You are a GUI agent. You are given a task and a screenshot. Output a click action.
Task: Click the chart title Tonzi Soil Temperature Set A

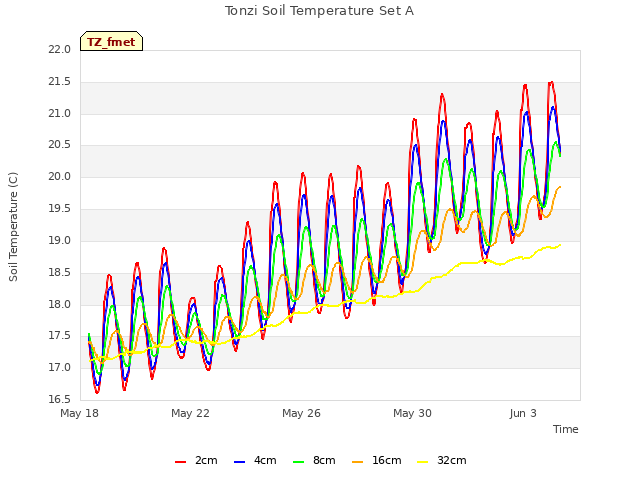(x=319, y=11)
